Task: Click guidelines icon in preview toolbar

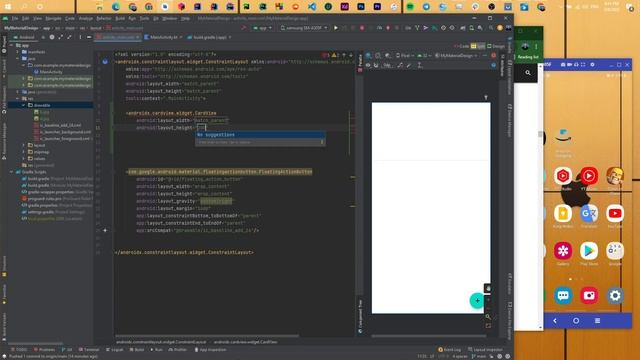Action: pos(420,65)
